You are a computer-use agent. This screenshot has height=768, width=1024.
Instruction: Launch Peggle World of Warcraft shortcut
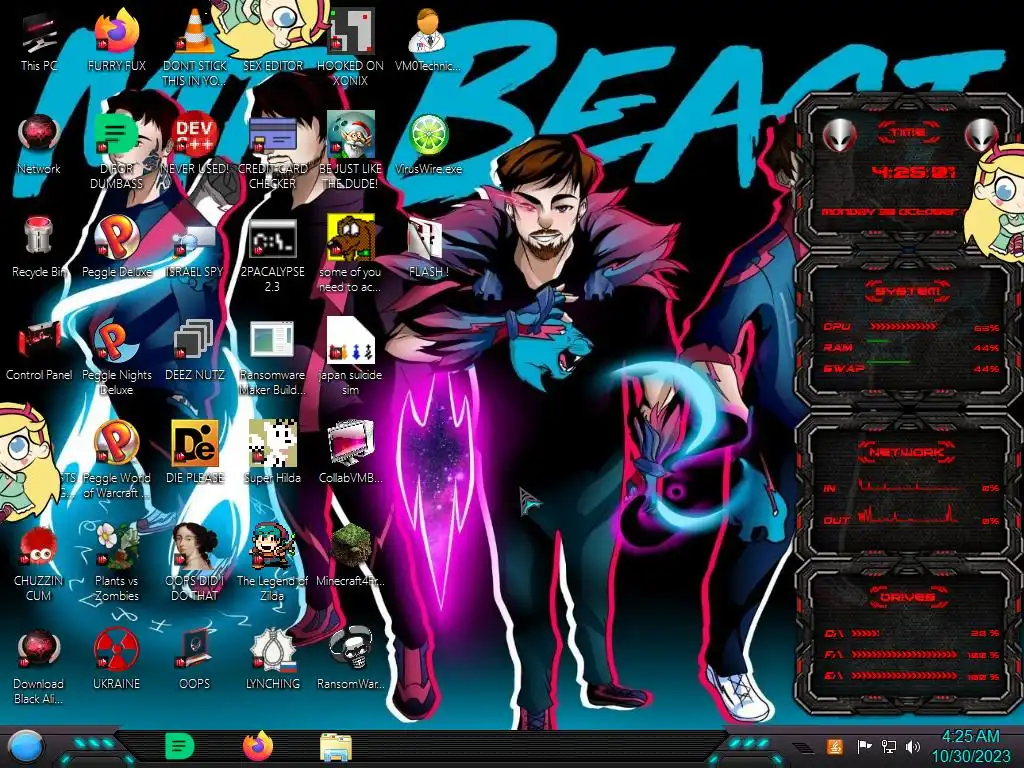pos(116,460)
